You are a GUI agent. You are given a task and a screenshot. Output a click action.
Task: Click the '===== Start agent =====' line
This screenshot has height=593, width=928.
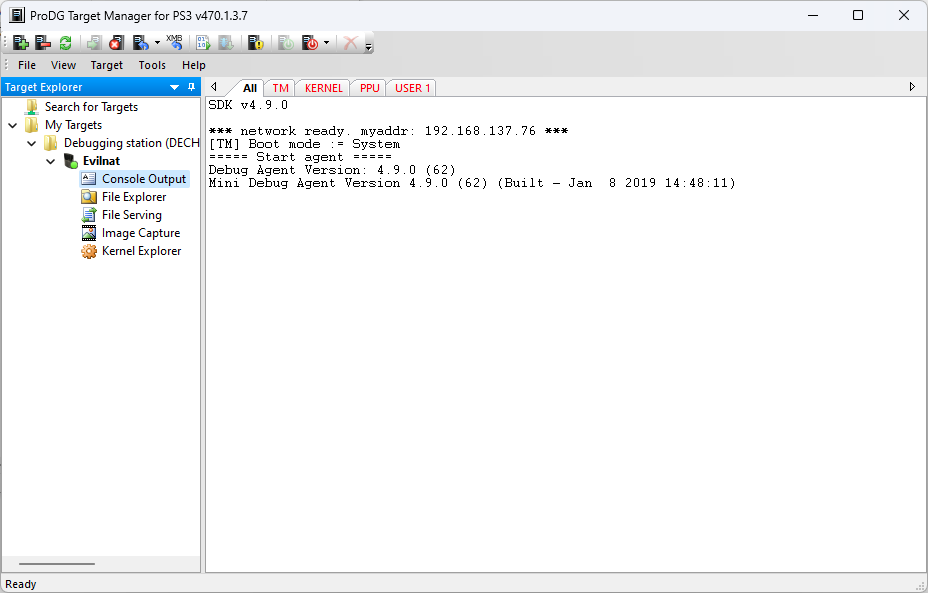pos(300,157)
